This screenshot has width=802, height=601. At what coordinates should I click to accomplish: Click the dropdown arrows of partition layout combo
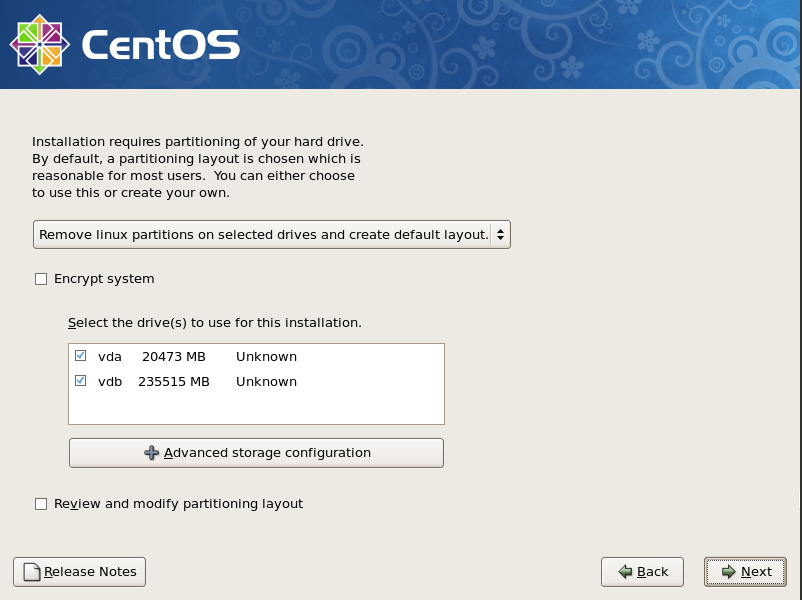pos(500,235)
